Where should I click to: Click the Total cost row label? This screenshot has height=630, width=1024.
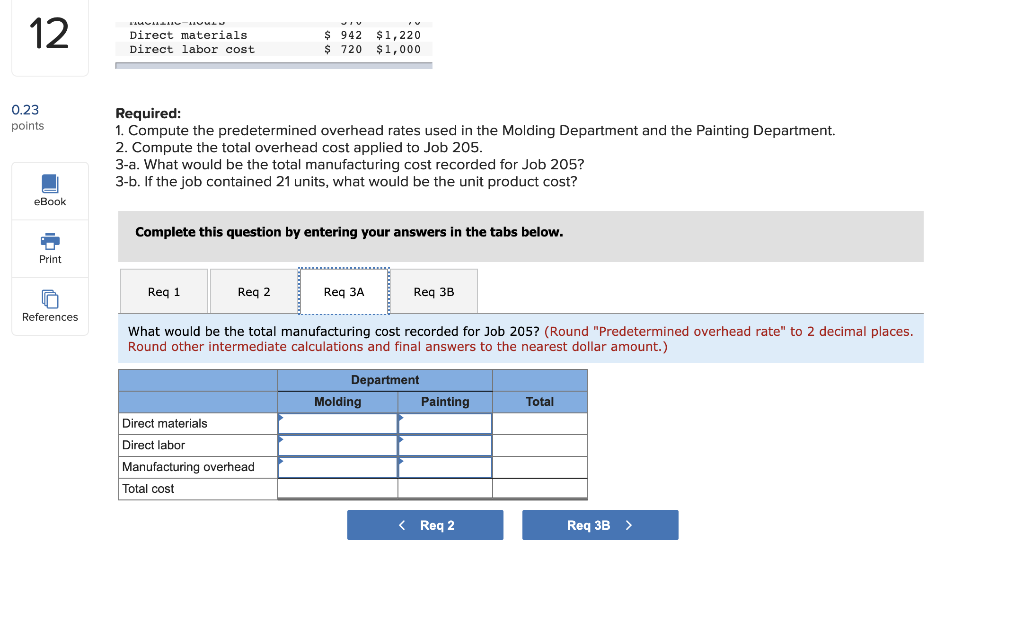pos(146,489)
